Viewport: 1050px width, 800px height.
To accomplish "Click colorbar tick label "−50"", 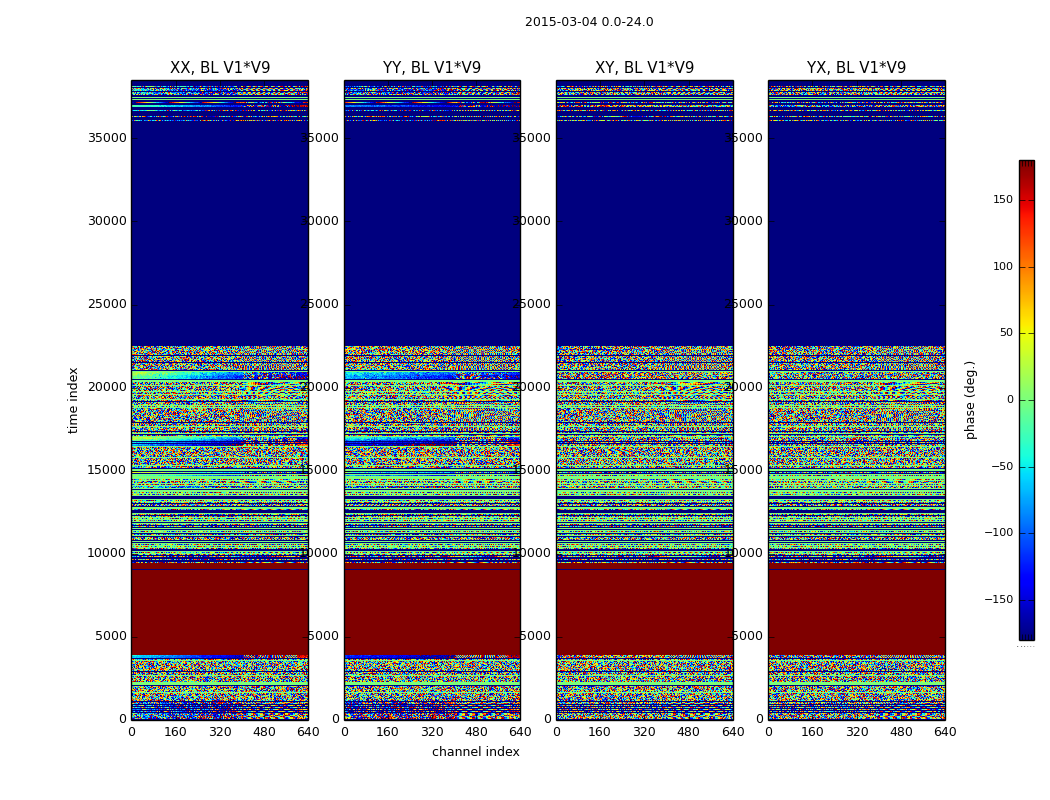I will [1002, 466].
